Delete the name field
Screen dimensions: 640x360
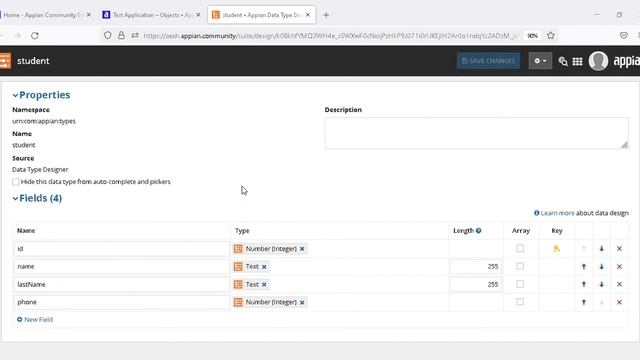coord(619,267)
